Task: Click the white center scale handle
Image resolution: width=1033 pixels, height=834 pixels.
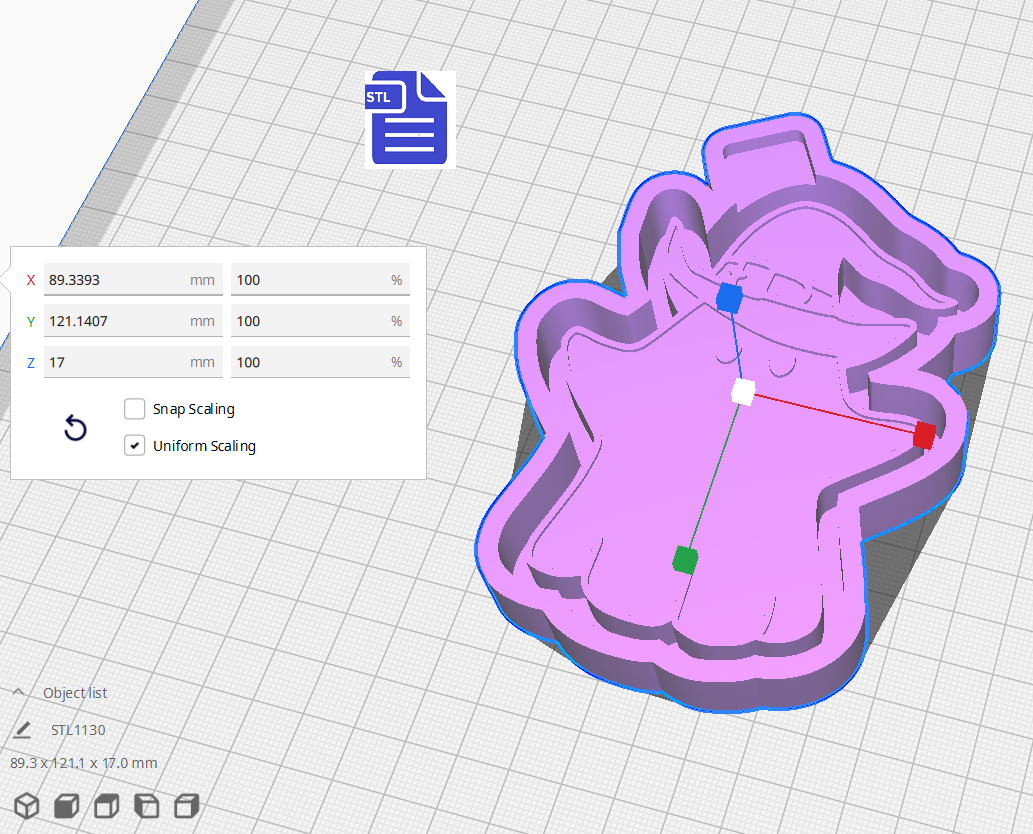Action: (x=741, y=394)
